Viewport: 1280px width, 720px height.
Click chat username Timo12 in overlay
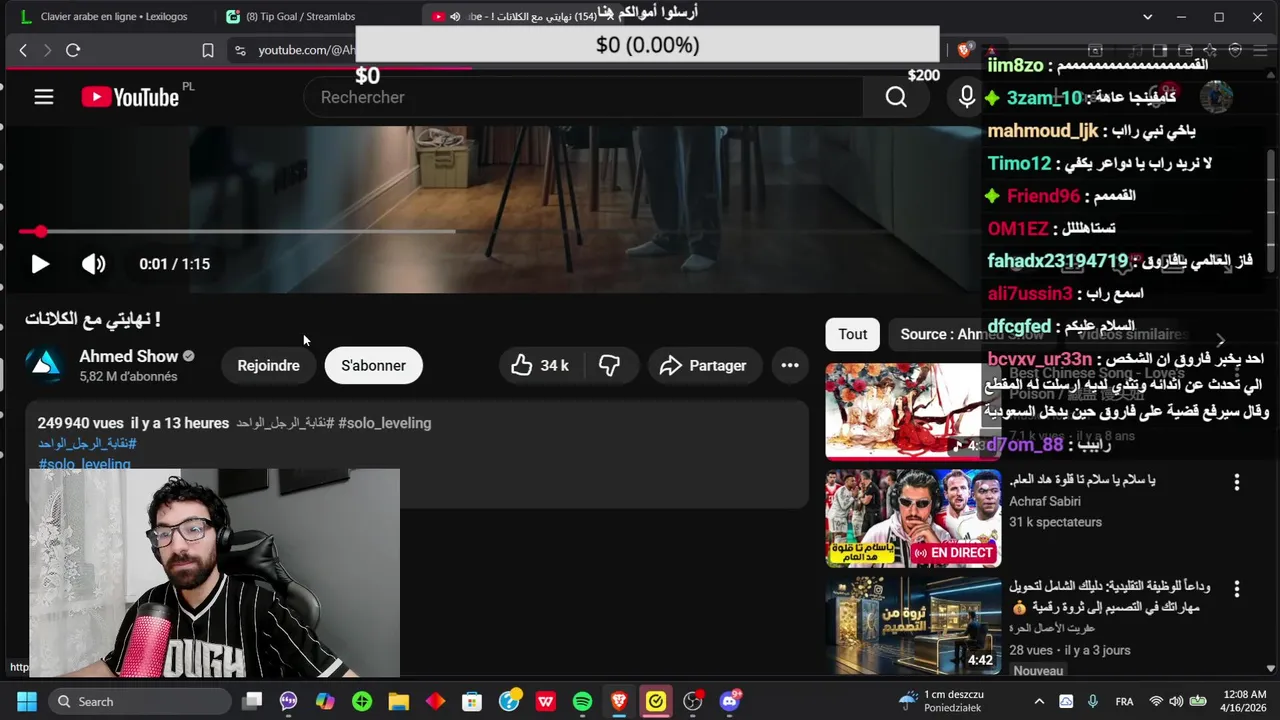pos(1019,163)
